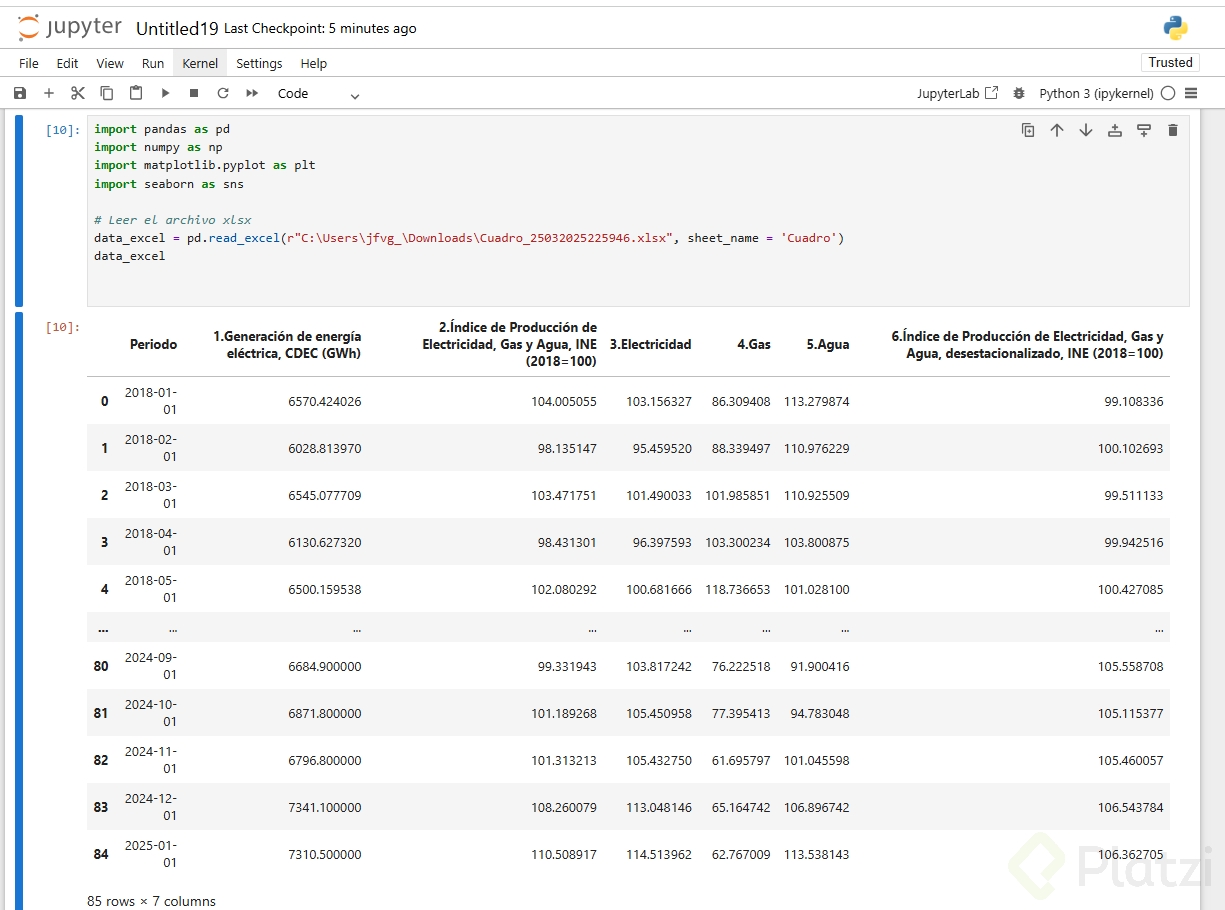Delete the cell with the trash icon
This screenshot has height=910, width=1225.
coord(1173,130)
